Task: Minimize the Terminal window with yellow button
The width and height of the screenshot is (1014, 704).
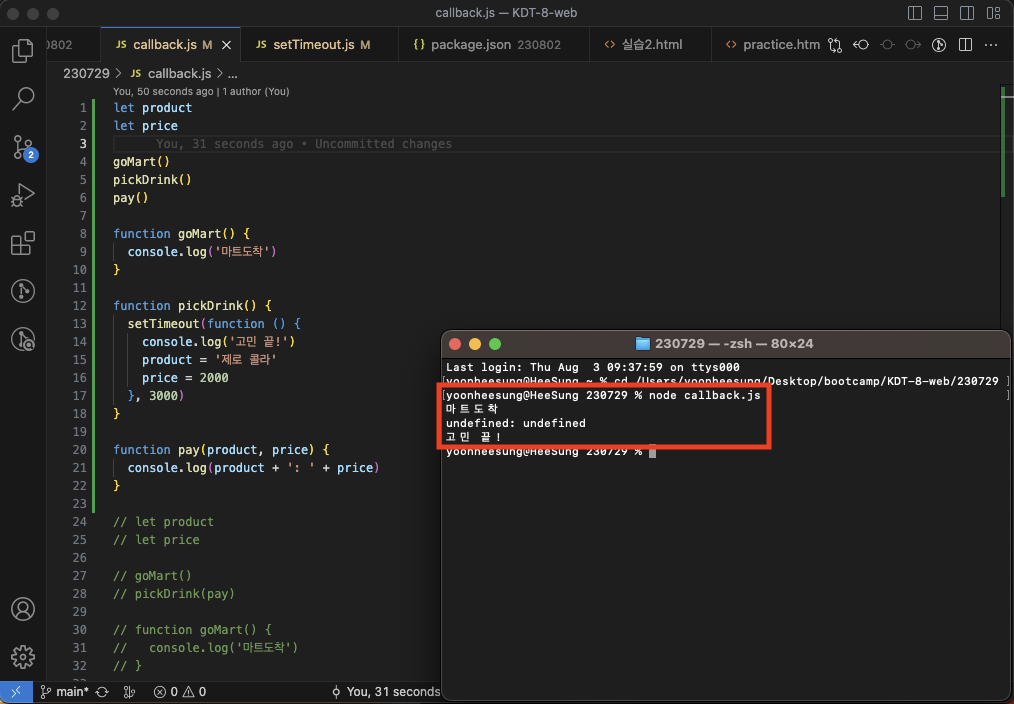Action: (x=475, y=344)
